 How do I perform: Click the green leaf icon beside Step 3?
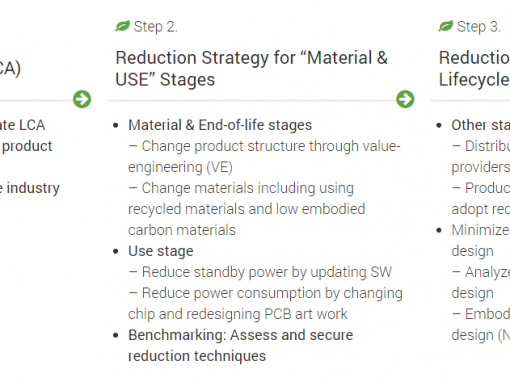pyautogui.click(x=446, y=26)
